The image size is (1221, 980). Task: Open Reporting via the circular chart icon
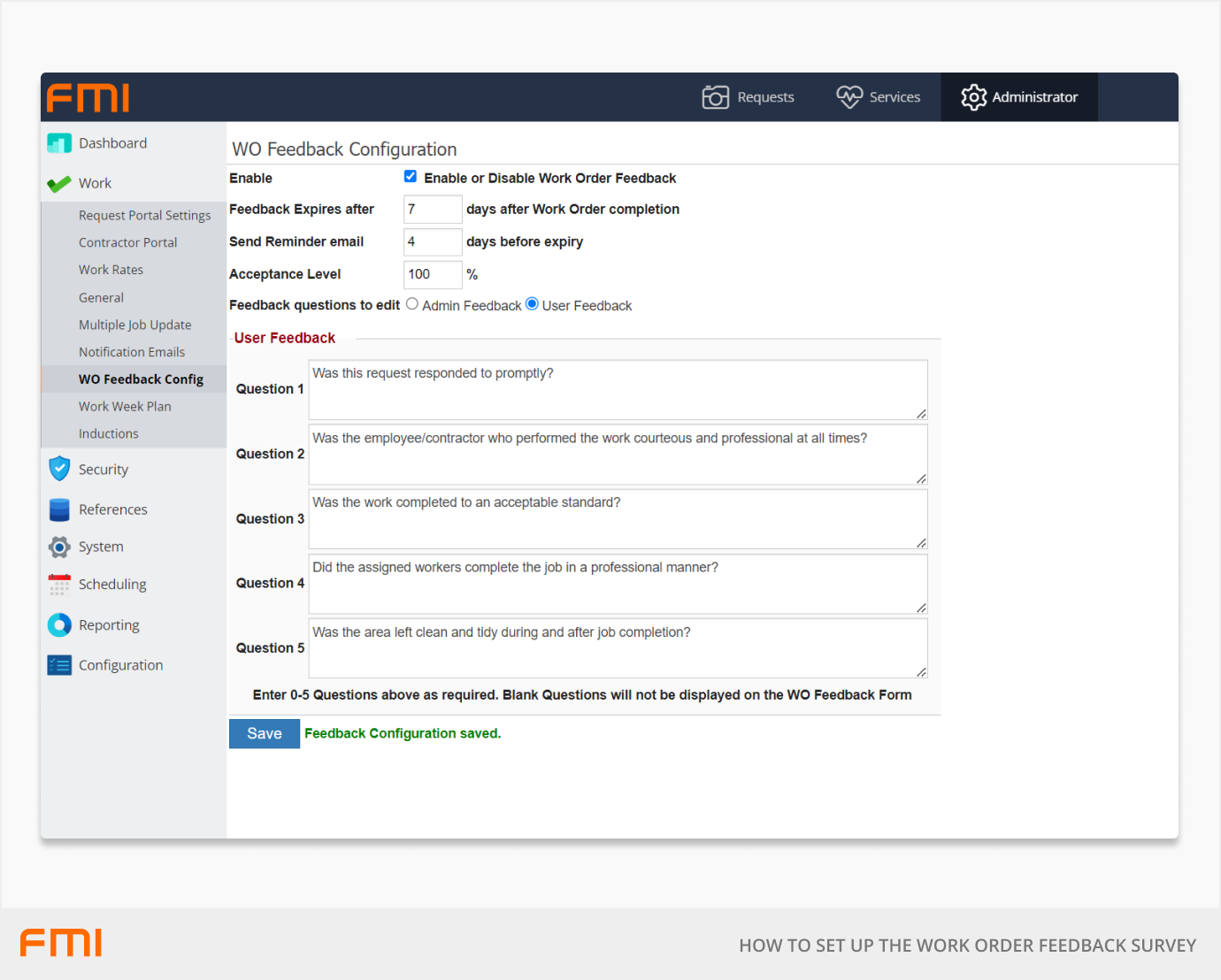click(59, 625)
